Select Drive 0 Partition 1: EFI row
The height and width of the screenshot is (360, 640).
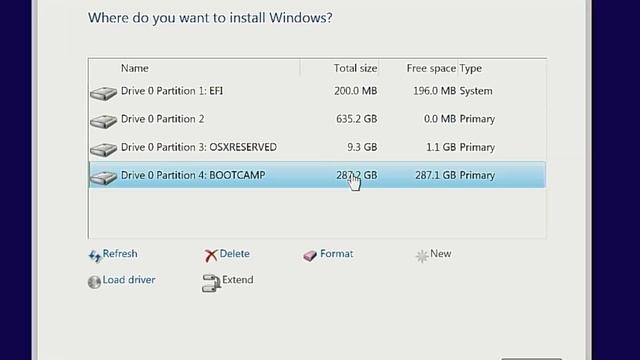click(x=317, y=91)
